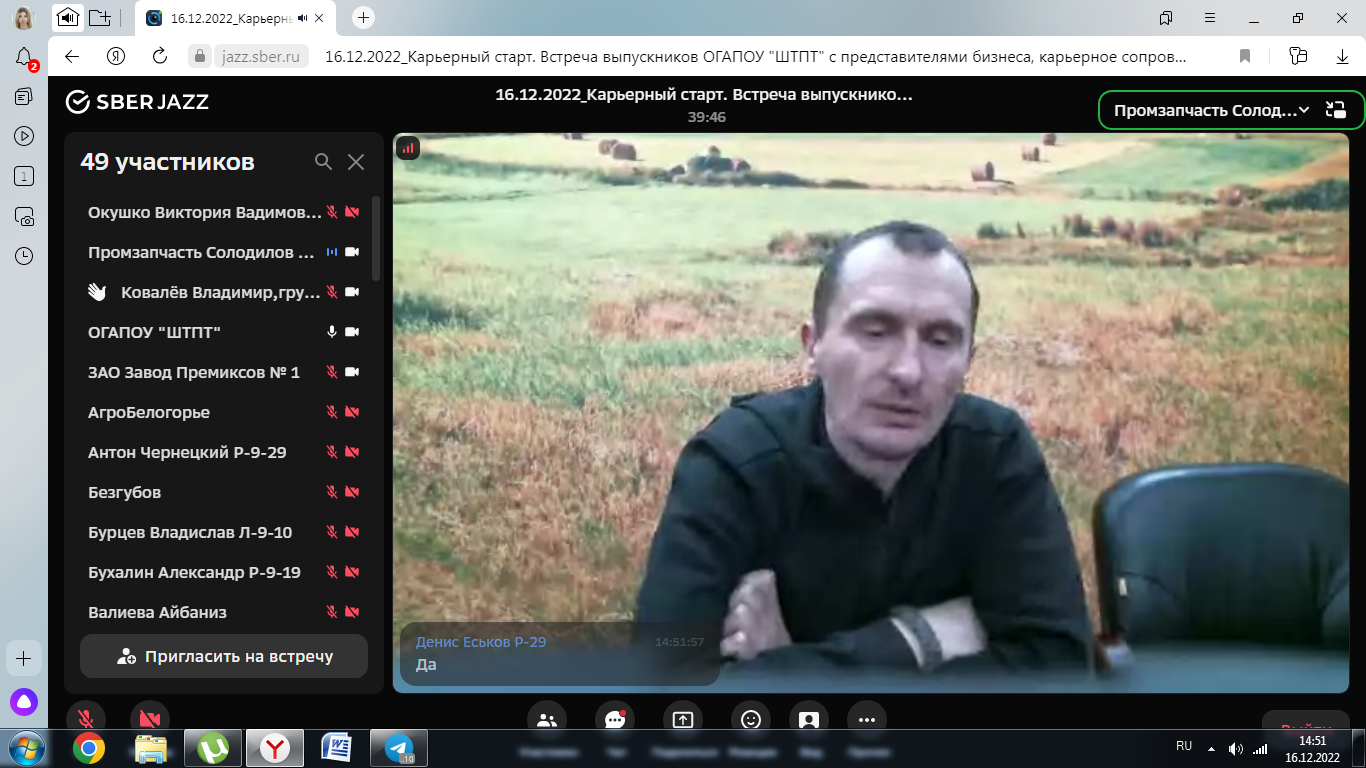1366x768 pixels.
Task: Open the view layout icon
Action: (x=809, y=719)
